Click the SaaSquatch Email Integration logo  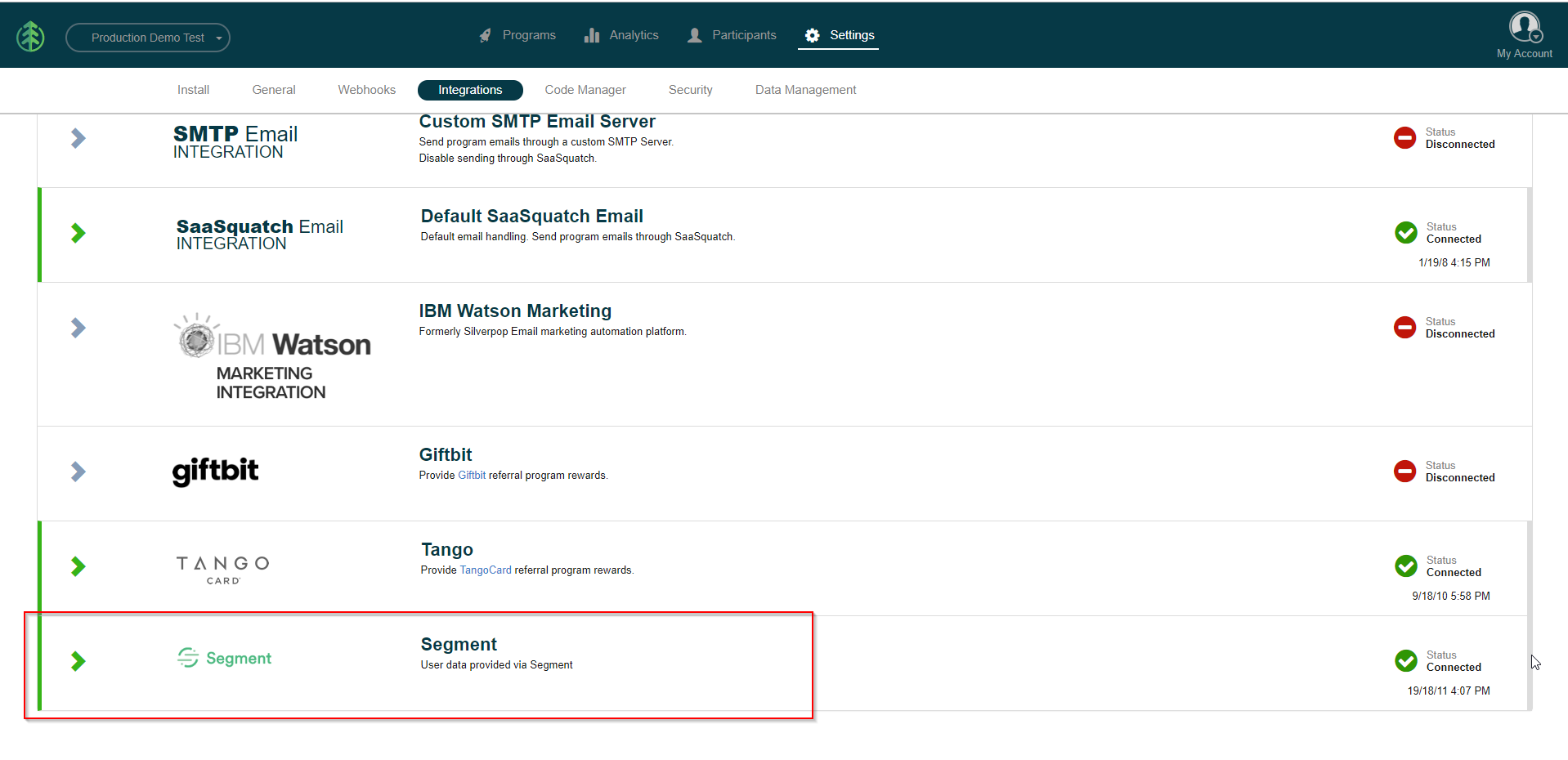[x=260, y=234]
